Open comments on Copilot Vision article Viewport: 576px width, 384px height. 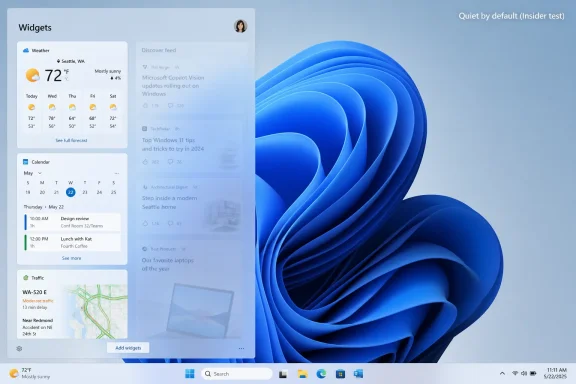tap(170, 105)
